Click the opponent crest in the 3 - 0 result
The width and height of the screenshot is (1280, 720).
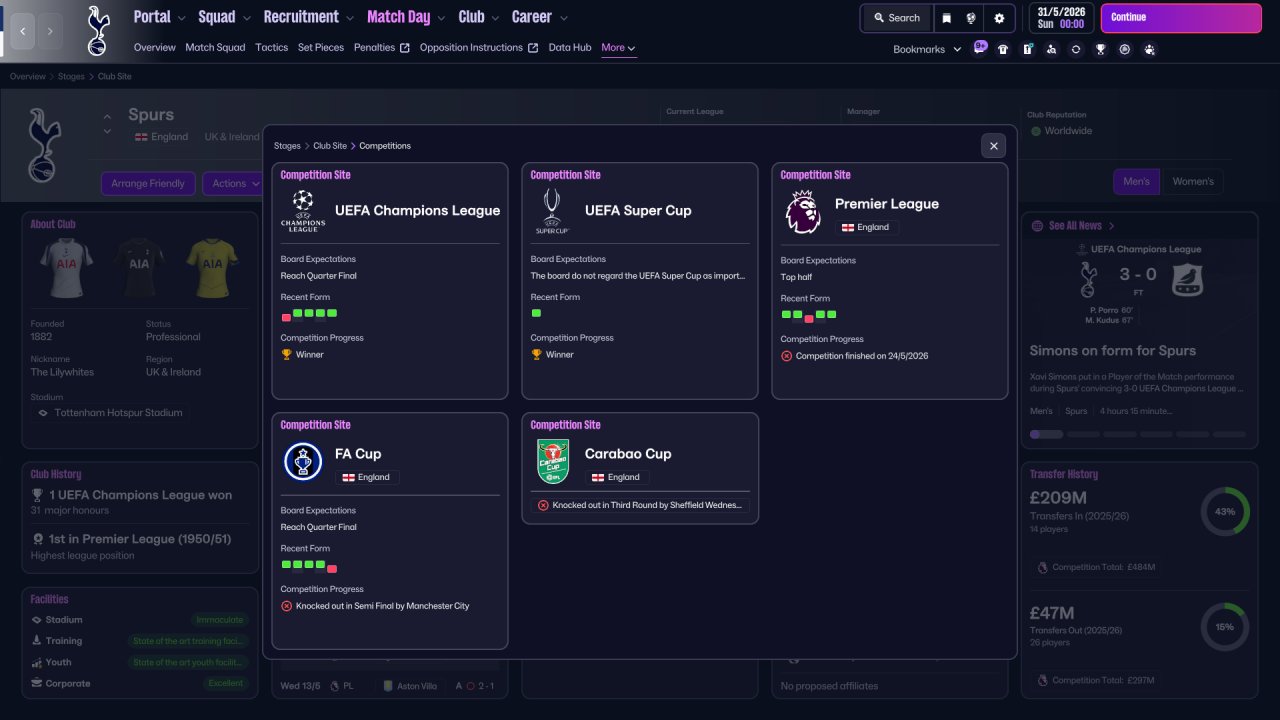(x=1187, y=279)
